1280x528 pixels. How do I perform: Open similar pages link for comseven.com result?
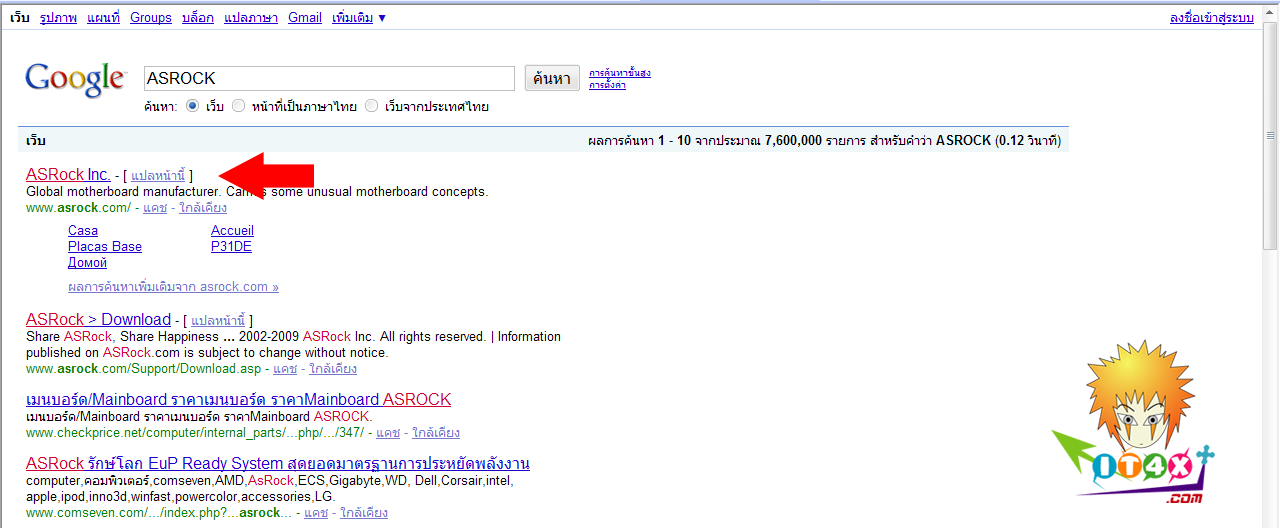pos(364,513)
